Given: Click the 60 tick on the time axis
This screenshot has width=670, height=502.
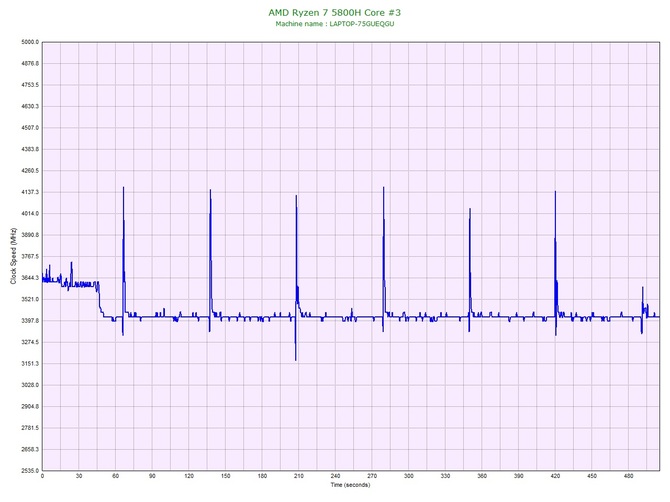Looking at the screenshot, I should click(115, 476).
